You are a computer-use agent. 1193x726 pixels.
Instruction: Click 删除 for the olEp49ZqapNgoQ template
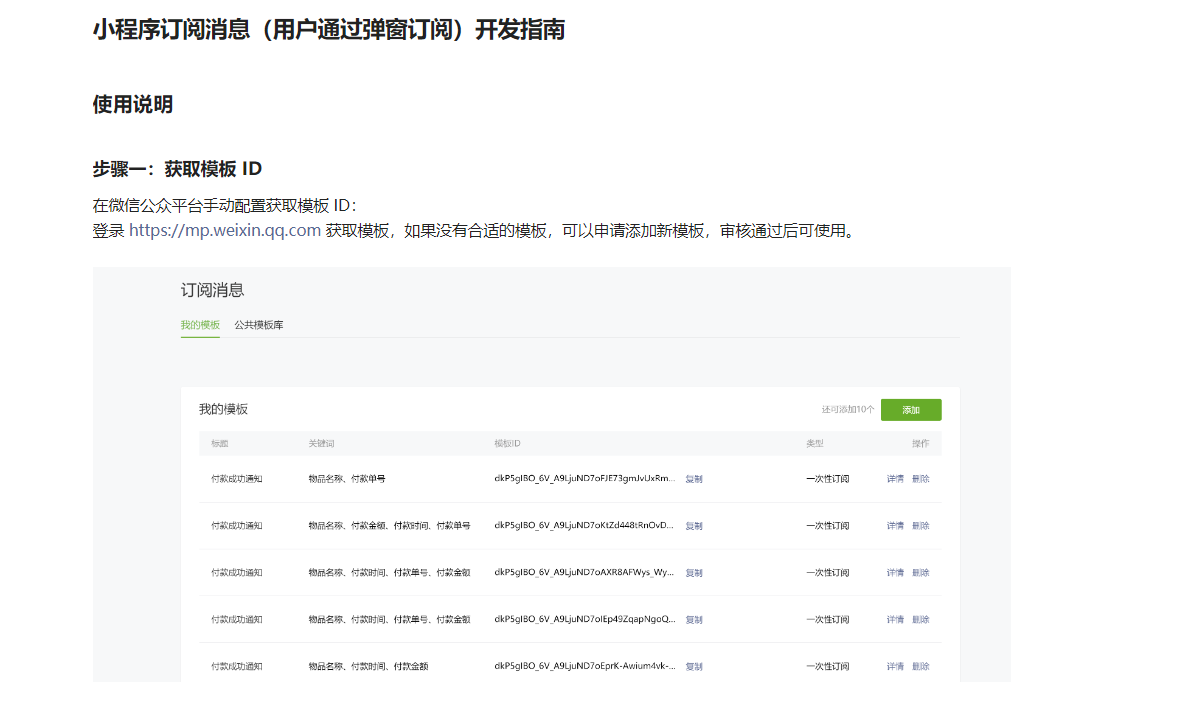point(921,619)
